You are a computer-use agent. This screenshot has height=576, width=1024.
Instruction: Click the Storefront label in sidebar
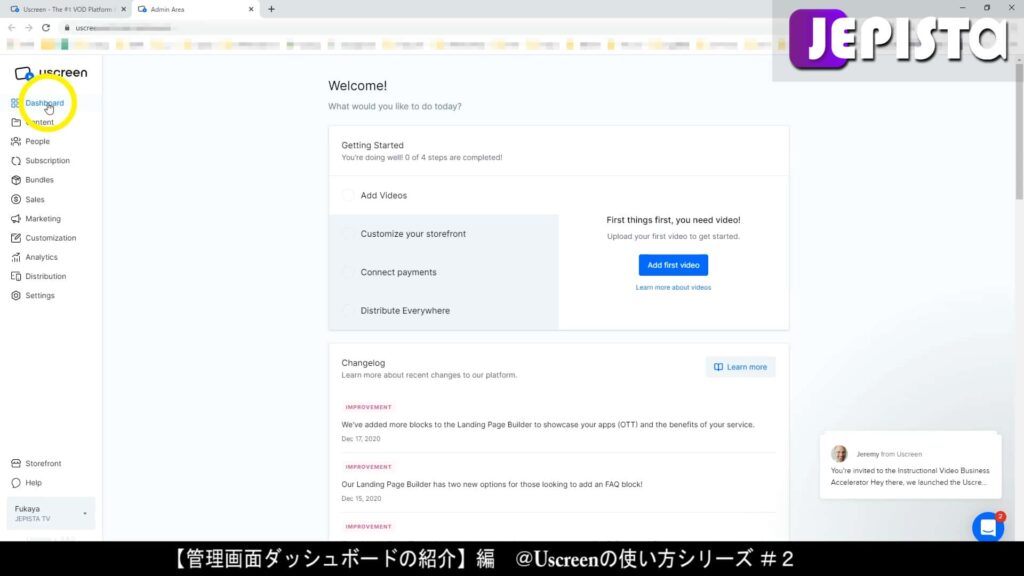point(43,464)
